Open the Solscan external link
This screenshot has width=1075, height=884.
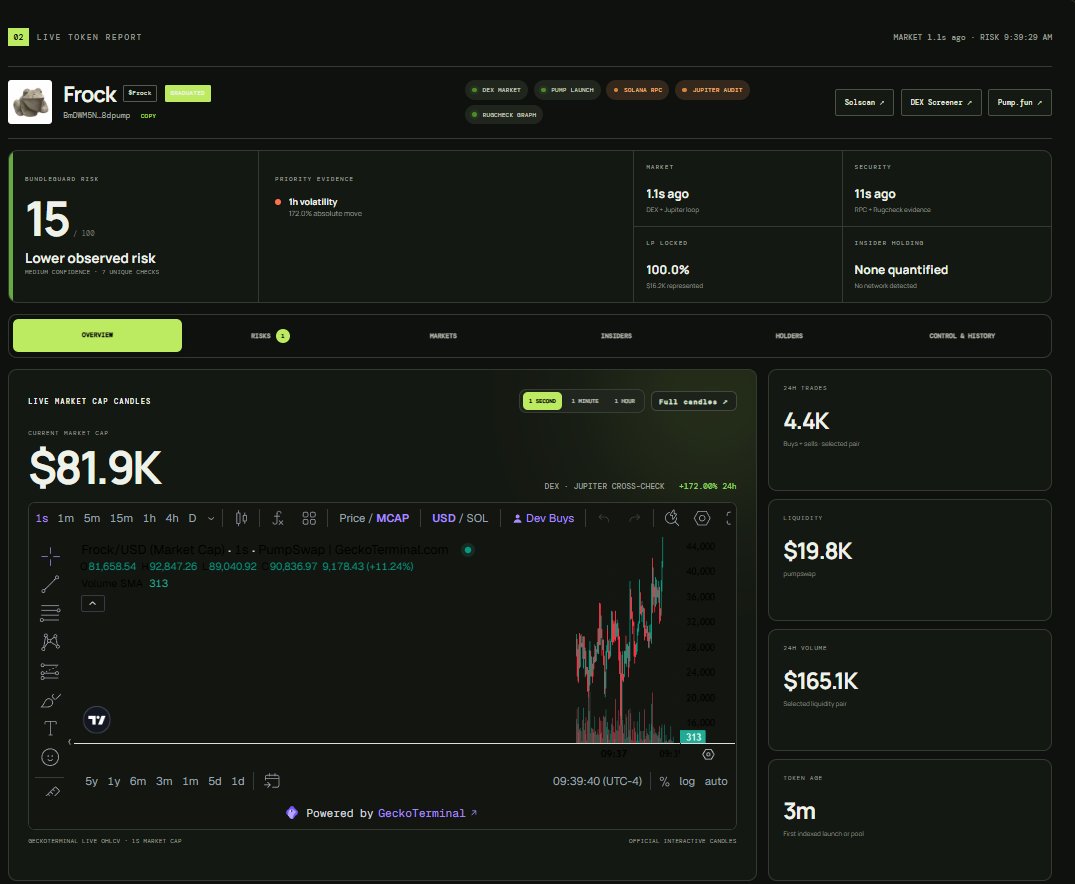click(x=864, y=102)
